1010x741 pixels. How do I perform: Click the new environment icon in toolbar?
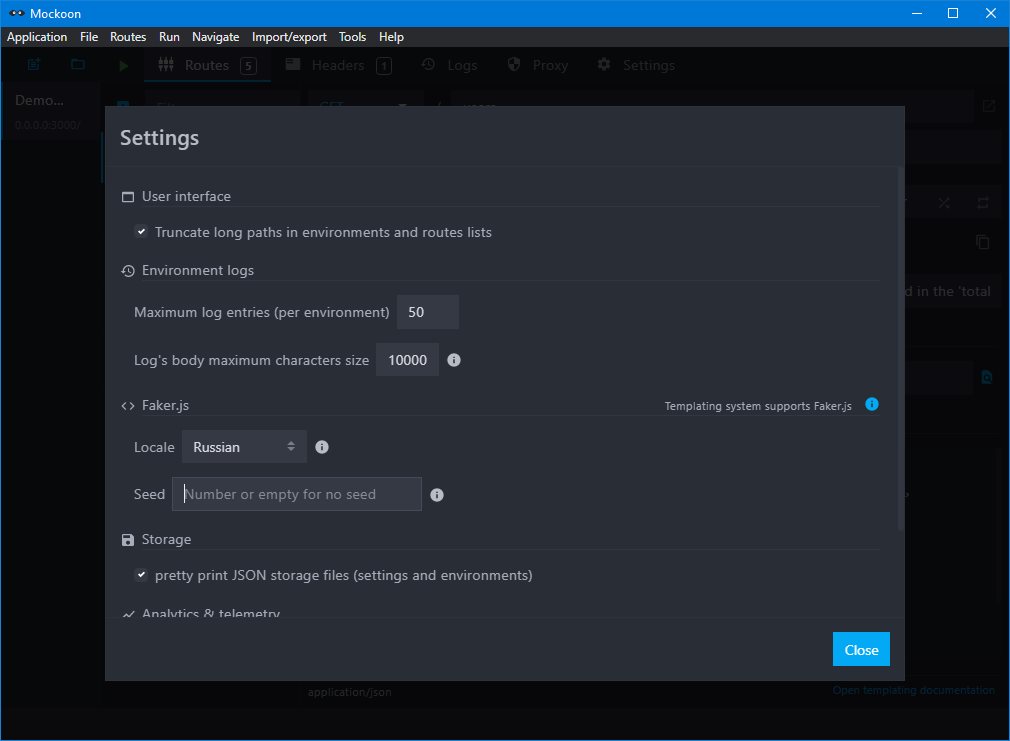coord(33,64)
